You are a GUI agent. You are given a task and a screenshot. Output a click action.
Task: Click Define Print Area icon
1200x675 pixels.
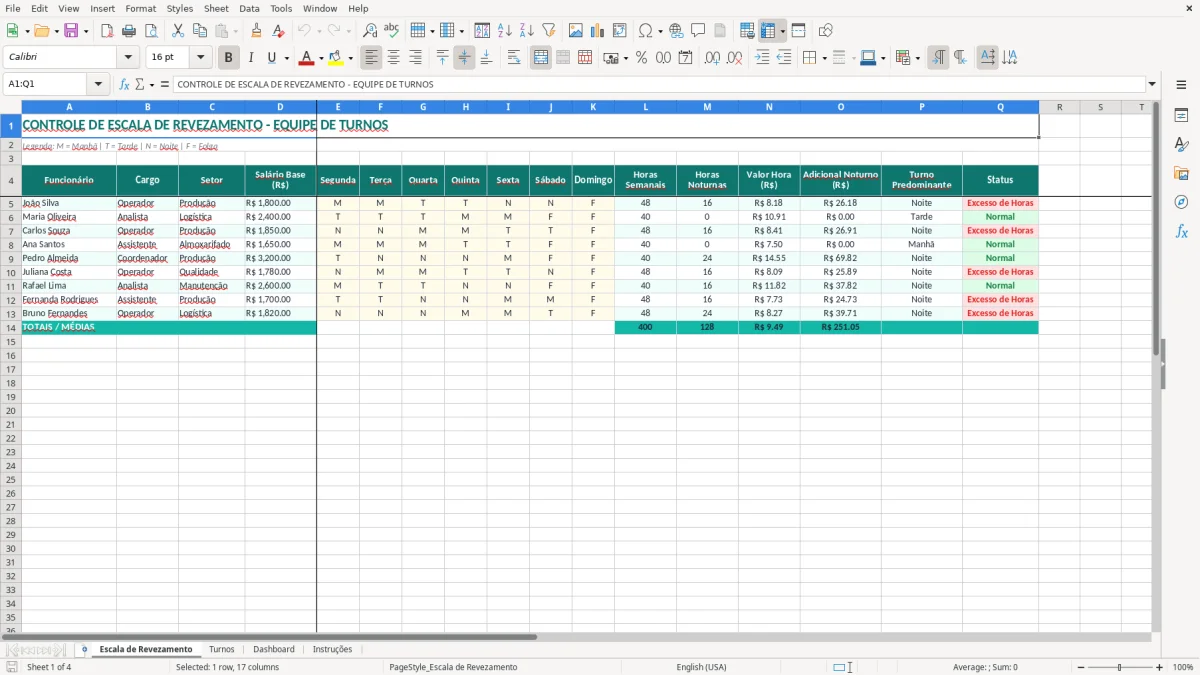[x=747, y=31]
